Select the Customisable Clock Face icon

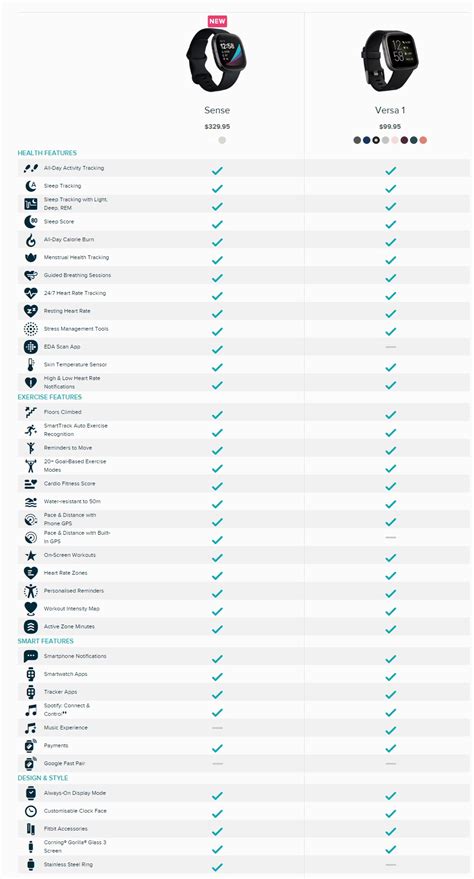click(x=30, y=811)
